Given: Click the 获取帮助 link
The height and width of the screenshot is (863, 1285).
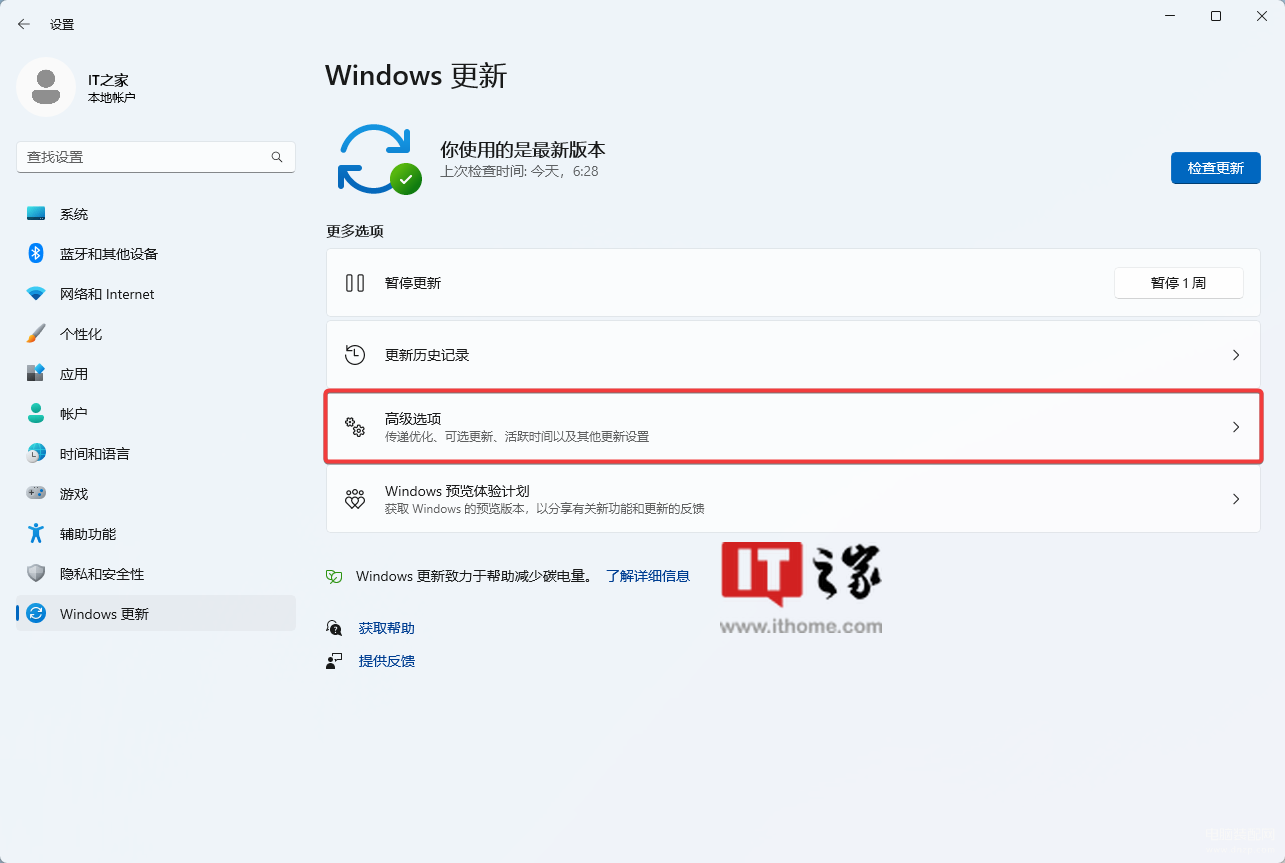Looking at the screenshot, I should (386, 628).
